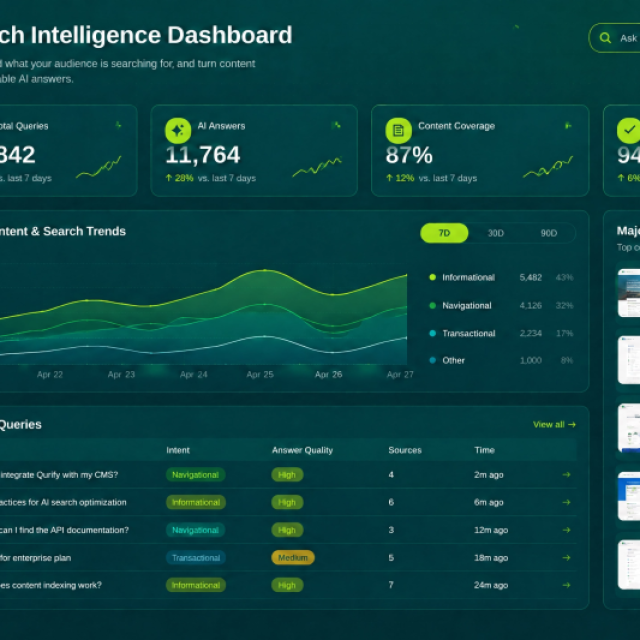Click the 87% Content Coverage value
640x640 pixels.
click(x=409, y=155)
